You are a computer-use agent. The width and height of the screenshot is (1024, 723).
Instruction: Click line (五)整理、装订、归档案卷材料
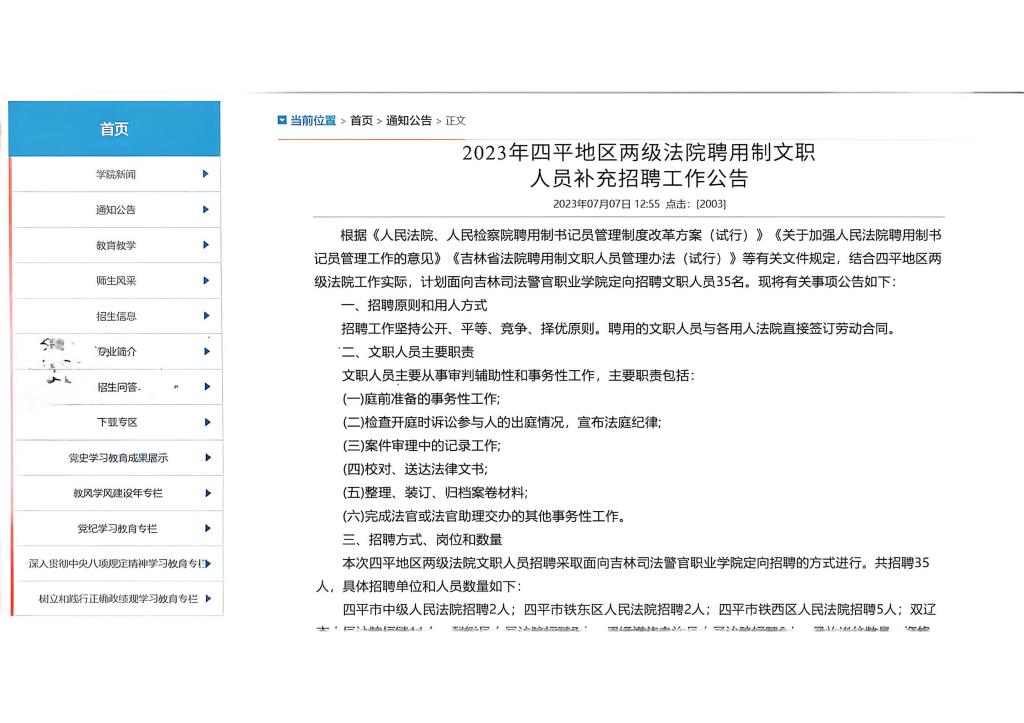coord(435,492)
